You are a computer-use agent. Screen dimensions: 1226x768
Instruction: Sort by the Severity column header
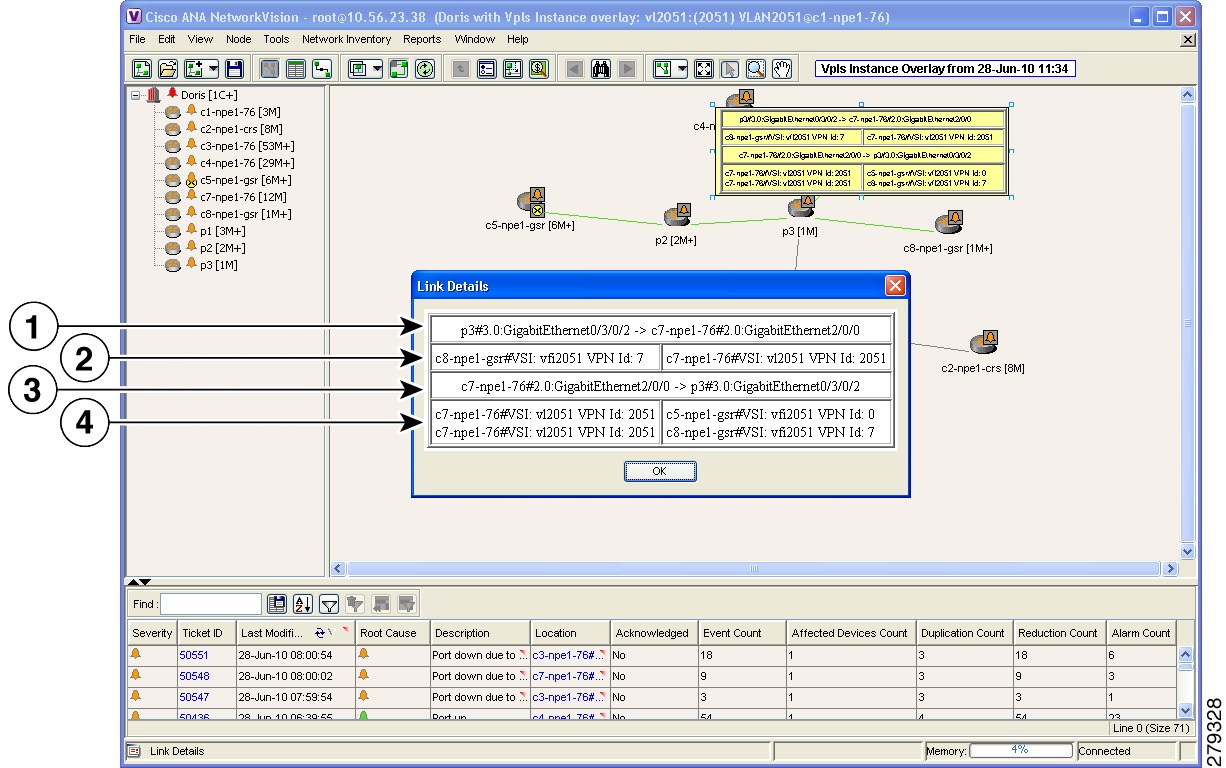[152, 633]
